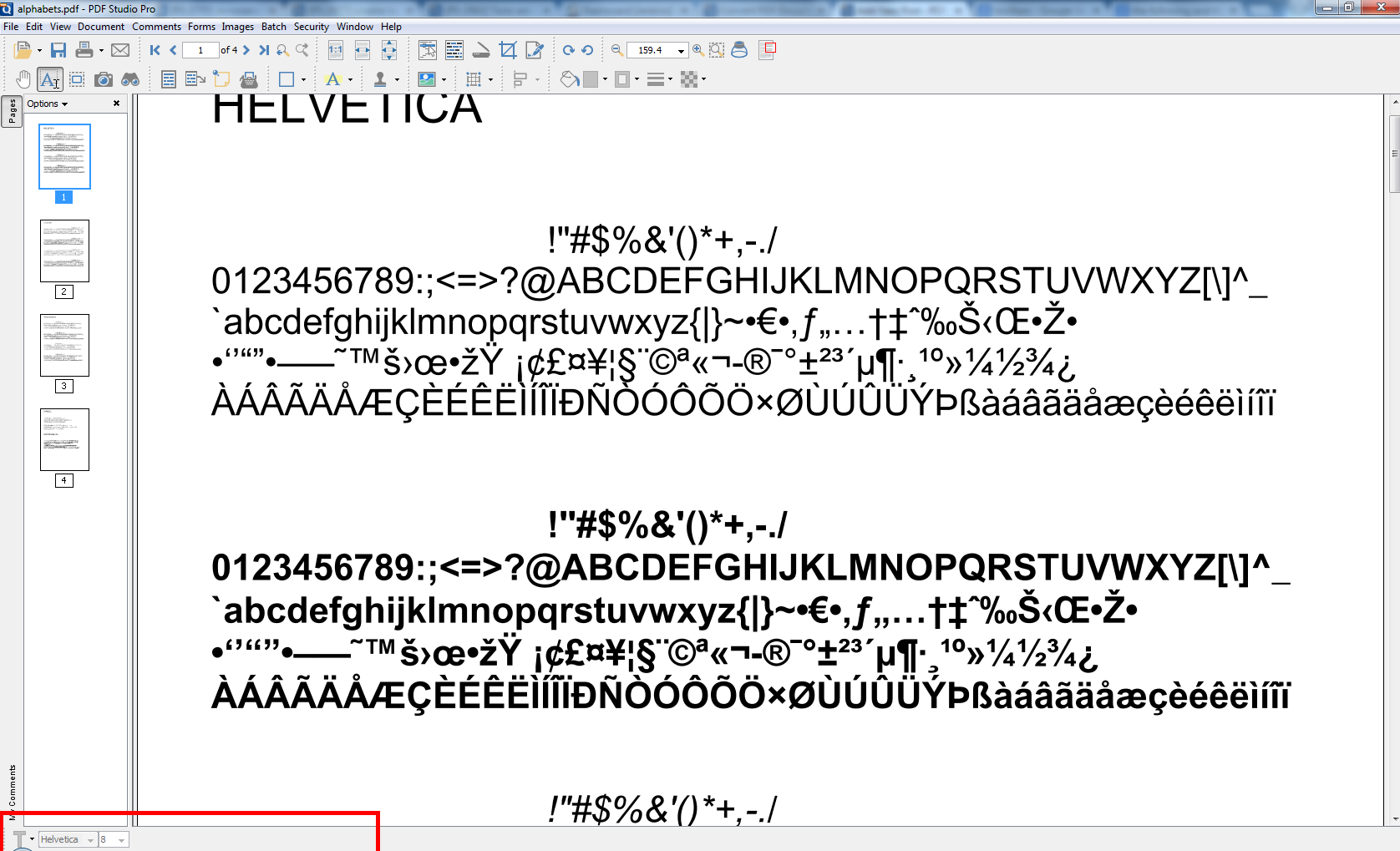Go to the first page
This screenshot has width=1400, height=851.
tap(155, 50)
